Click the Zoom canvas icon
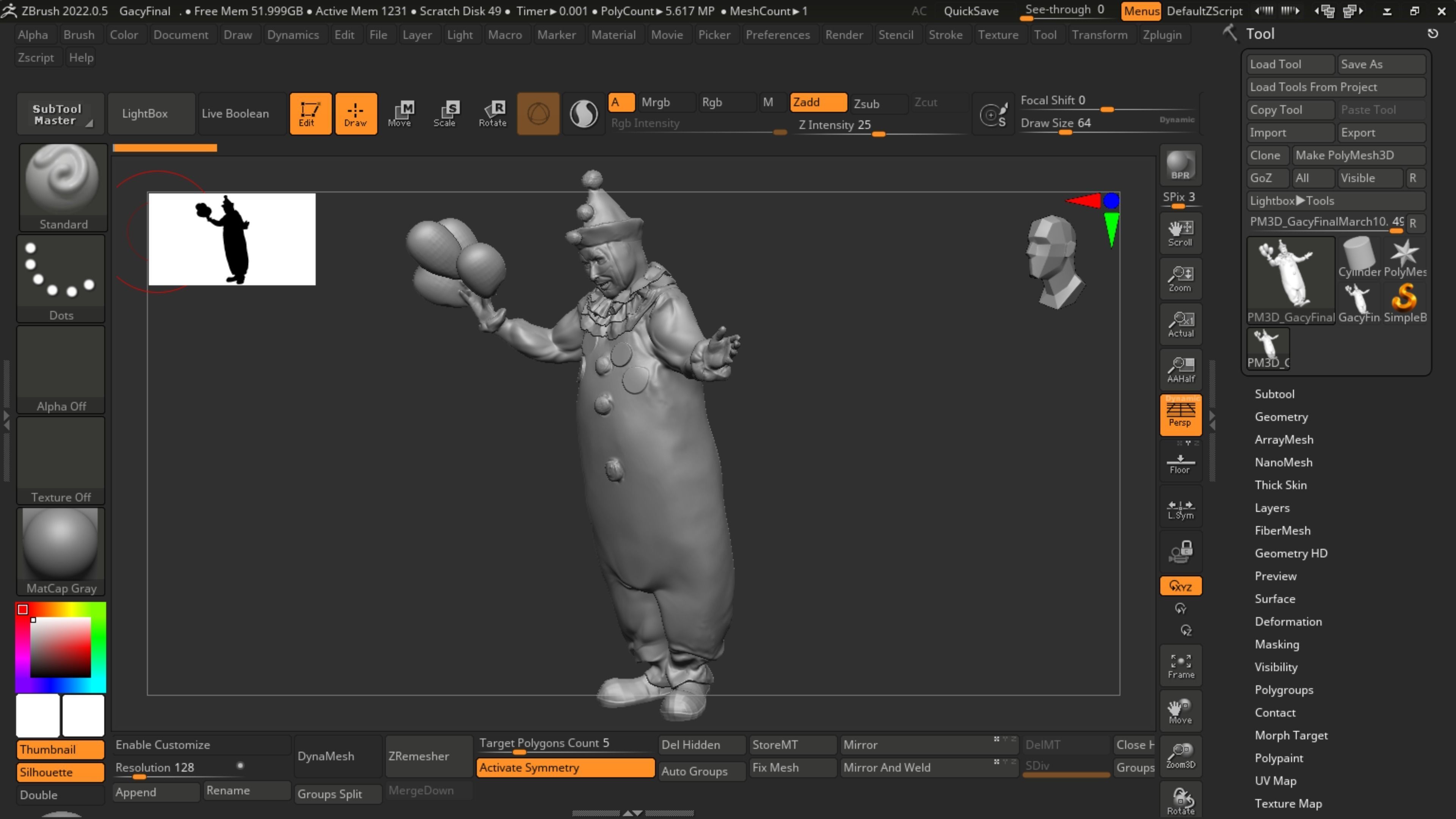1456x819 pixels. click(x=1180, y=279)
